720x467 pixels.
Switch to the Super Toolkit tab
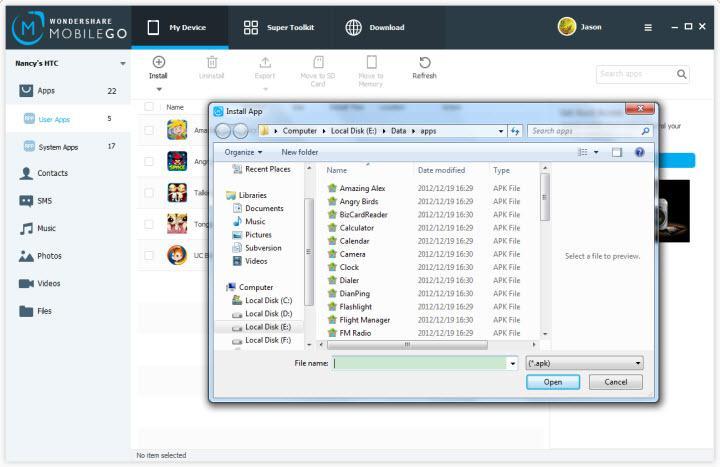[279, 28]
